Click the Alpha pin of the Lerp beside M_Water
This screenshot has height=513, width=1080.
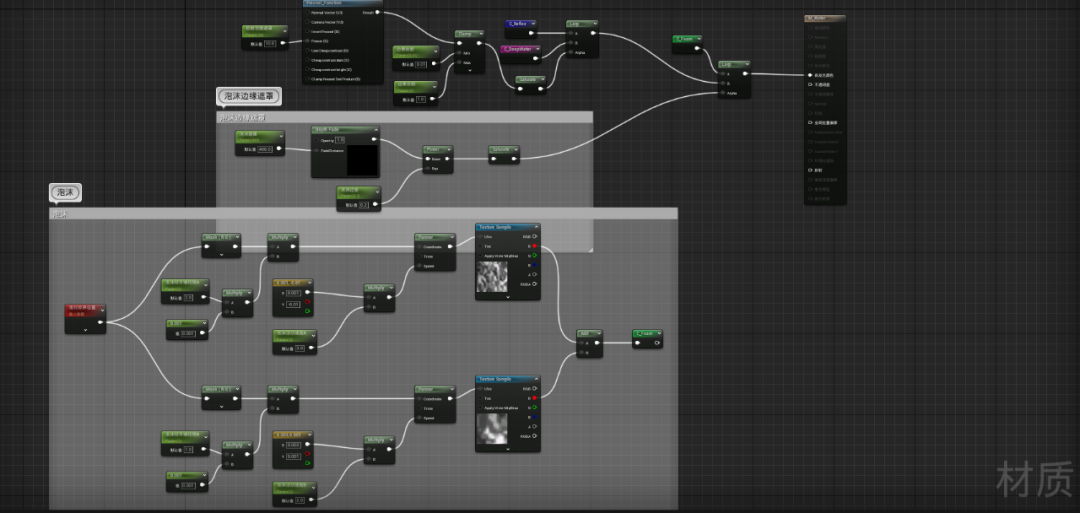[722, 92]
